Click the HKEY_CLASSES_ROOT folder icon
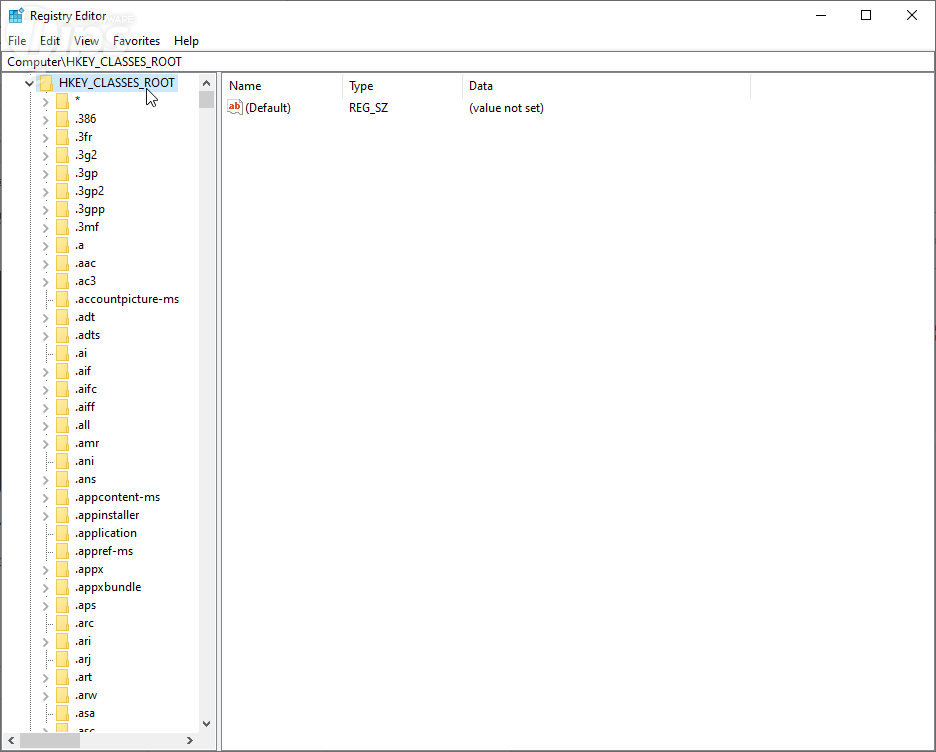 47,83
